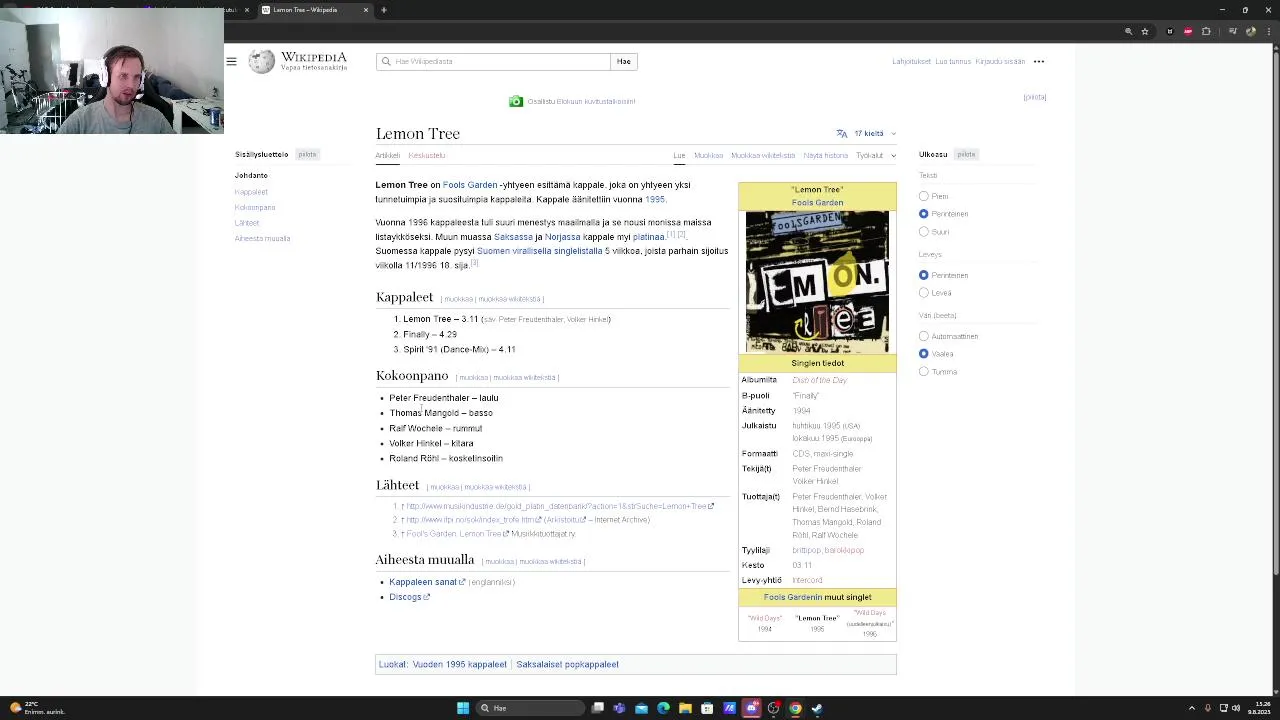The width and height of the screenshot is (1280, 720).
Task: Open the Windows Start menu
Action: tap(463, 708)
